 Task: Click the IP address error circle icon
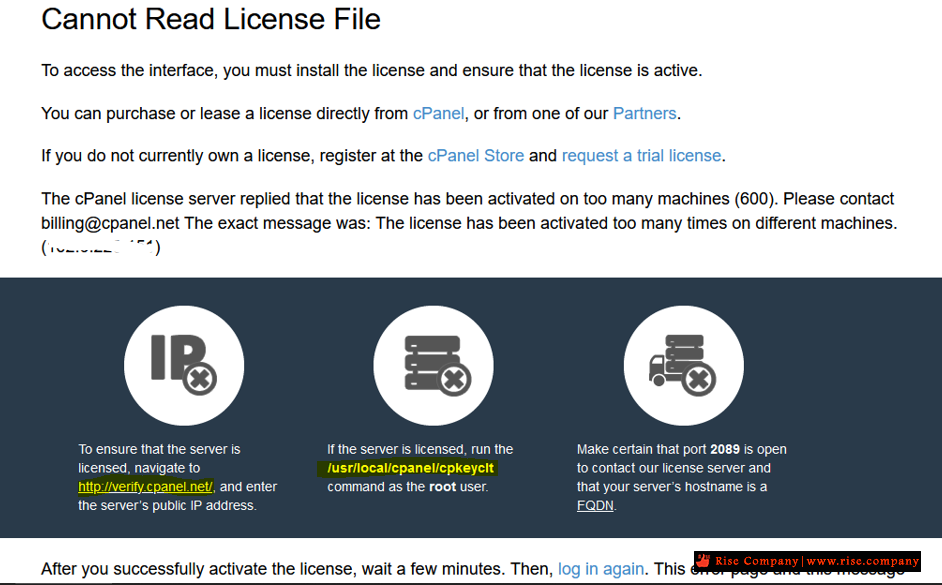tap(184, 365)
